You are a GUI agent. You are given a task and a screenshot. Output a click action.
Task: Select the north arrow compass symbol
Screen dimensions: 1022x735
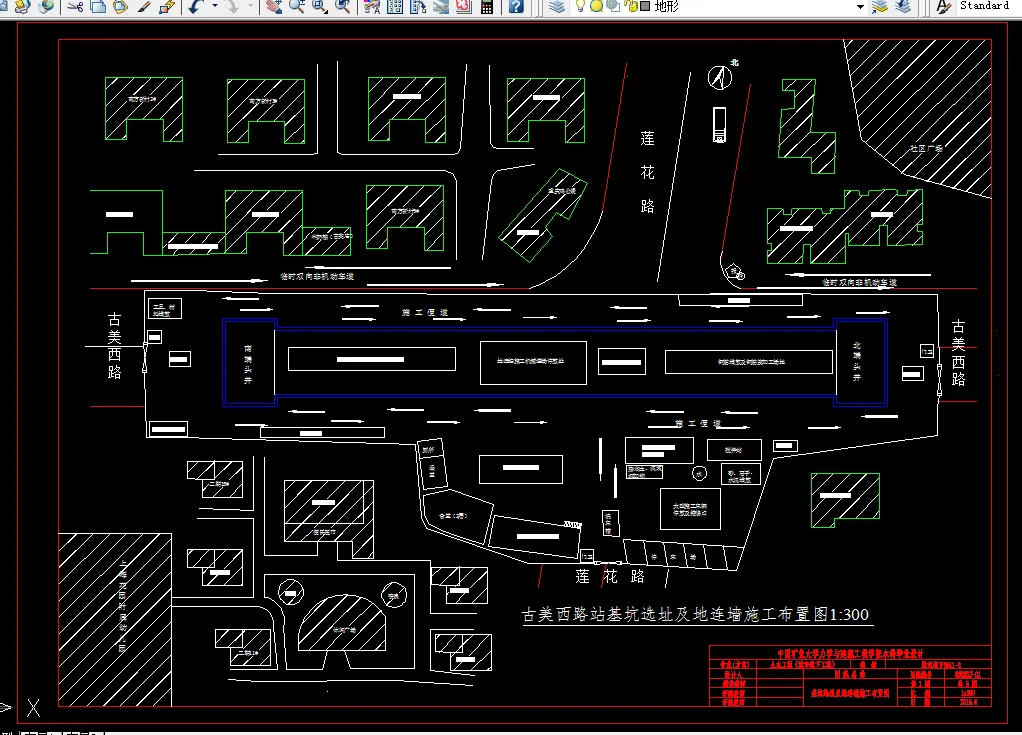click(x=722, y=76)
